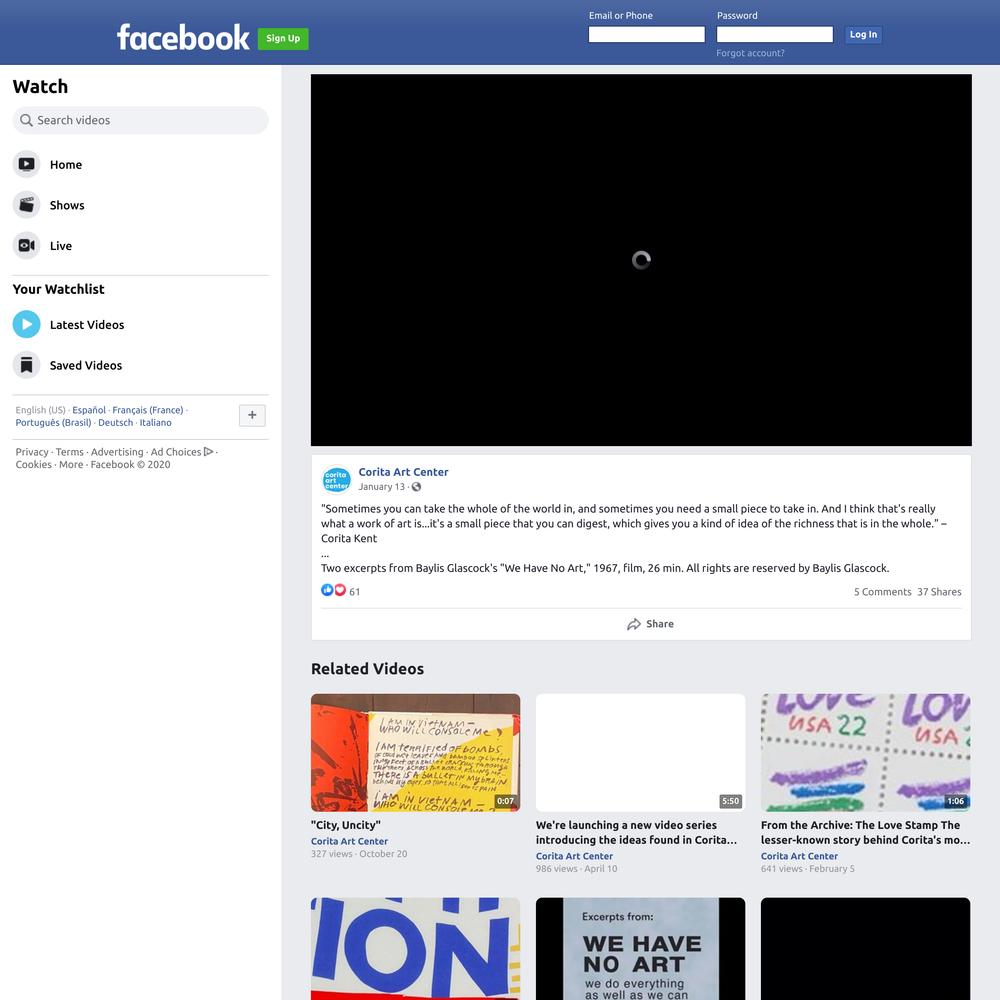Switch language to Deutsch
This screenshot has height=1000, width=1000.
click(x=115, y=422)
